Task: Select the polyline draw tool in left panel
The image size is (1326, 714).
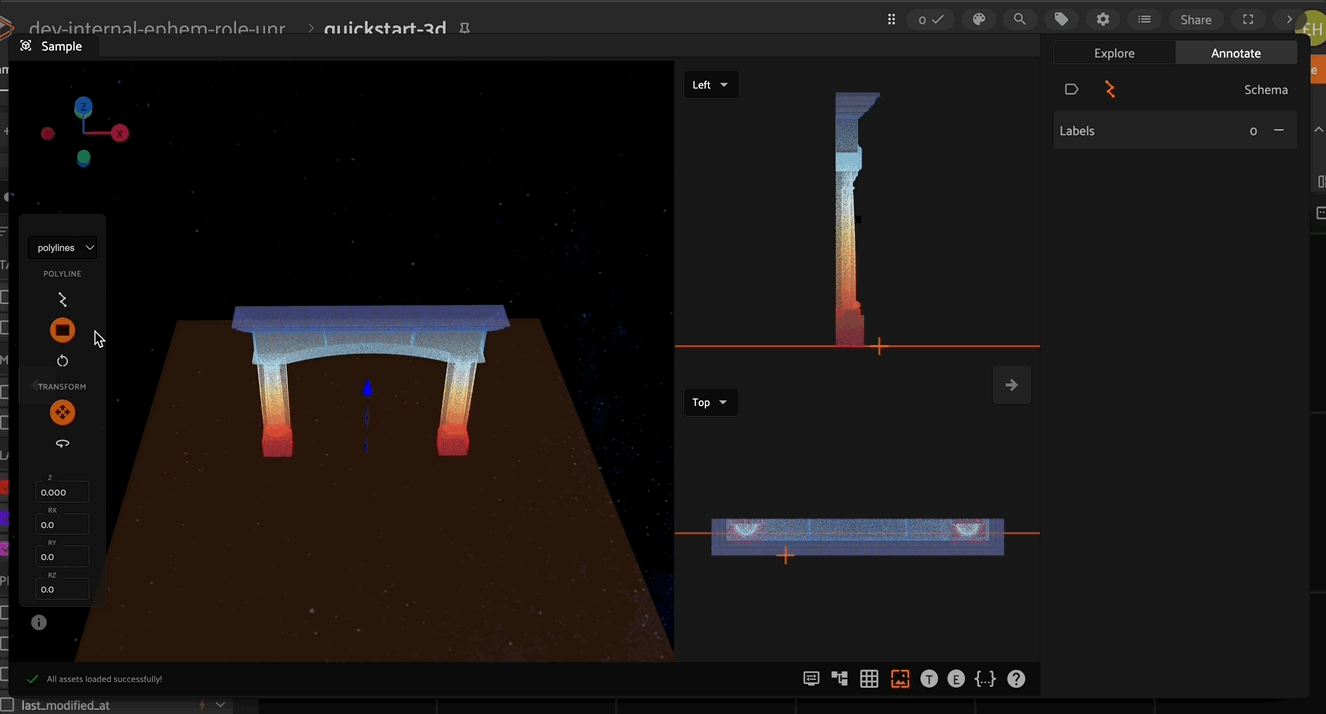Action: pos(62,300)
